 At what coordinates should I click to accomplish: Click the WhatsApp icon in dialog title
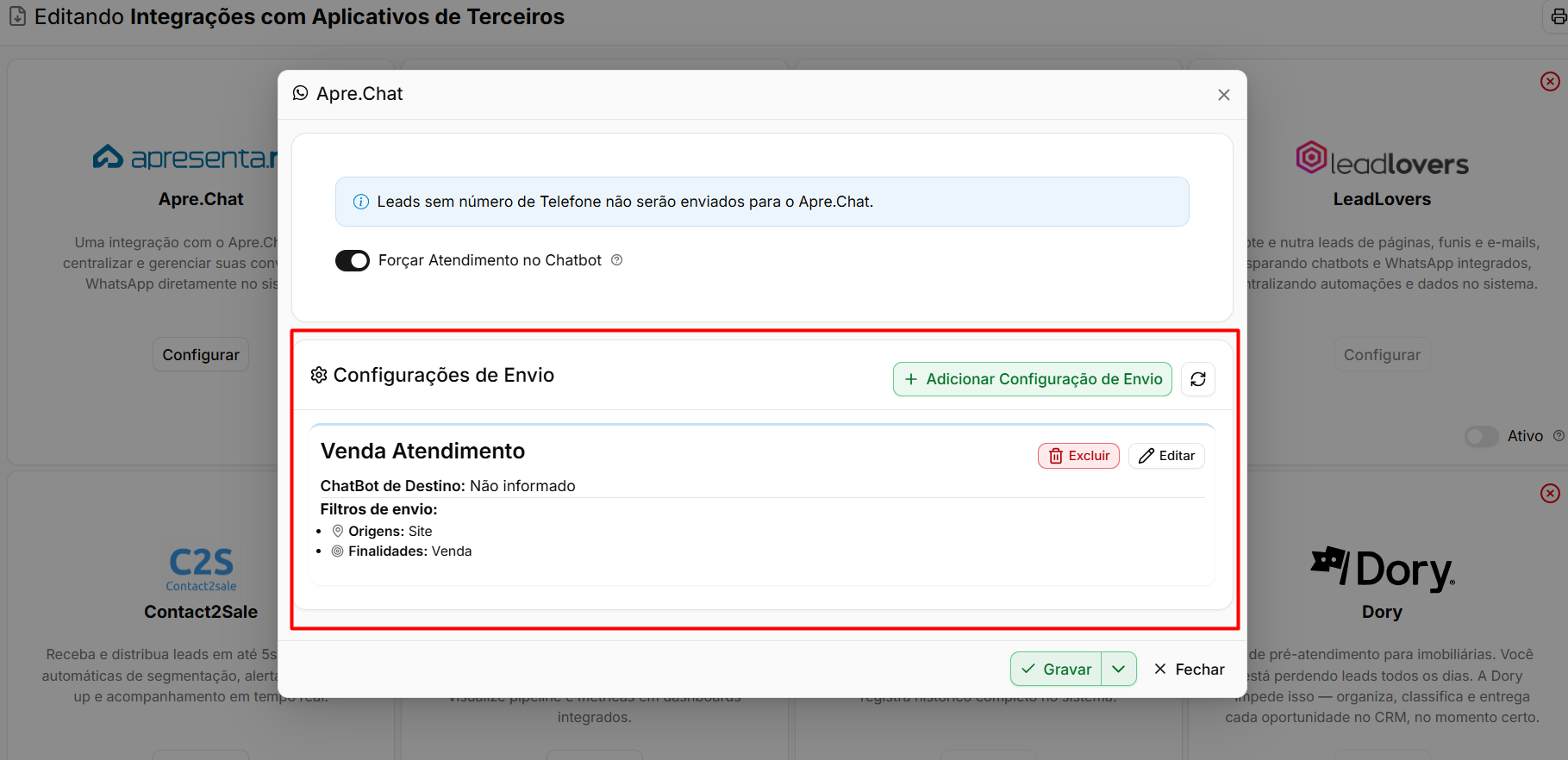point(300,93)
